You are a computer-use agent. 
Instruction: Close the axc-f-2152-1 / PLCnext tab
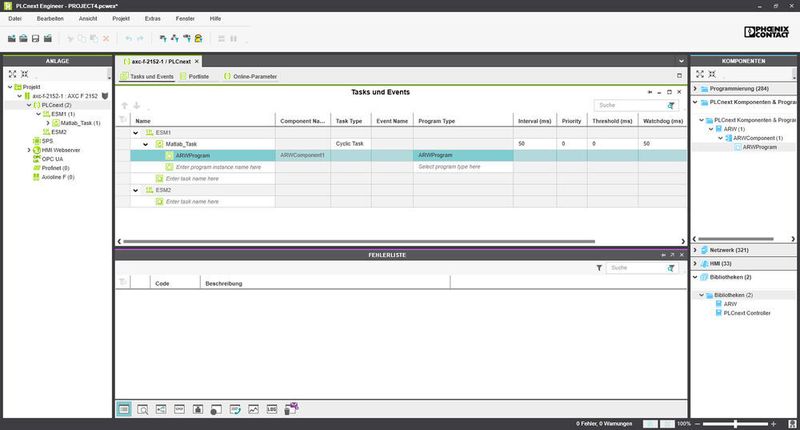coord(196,61)
